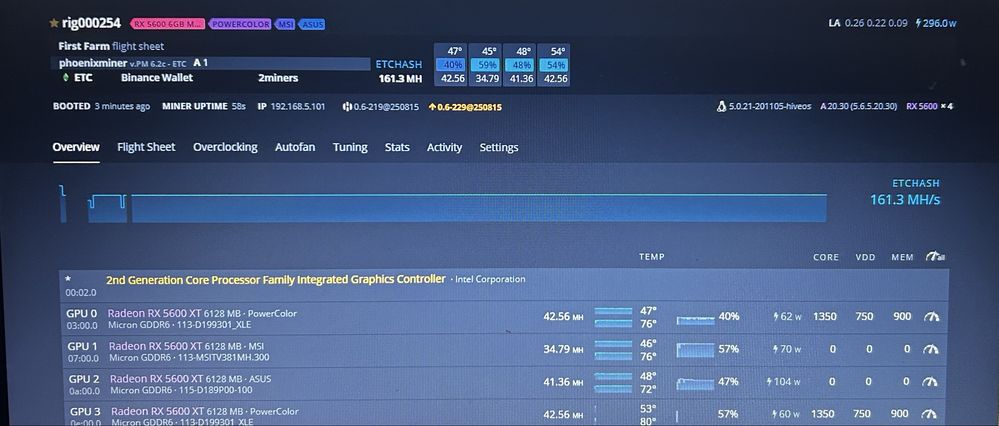The image size is (999, 426).
Task: Click the 2miners pool label
Action: click(x=278, y=78)
